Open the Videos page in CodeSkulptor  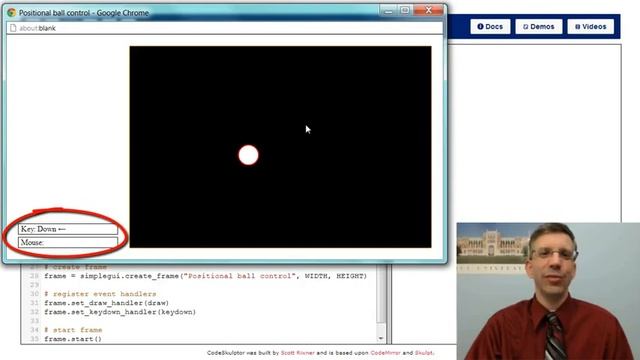coord(590,27)
